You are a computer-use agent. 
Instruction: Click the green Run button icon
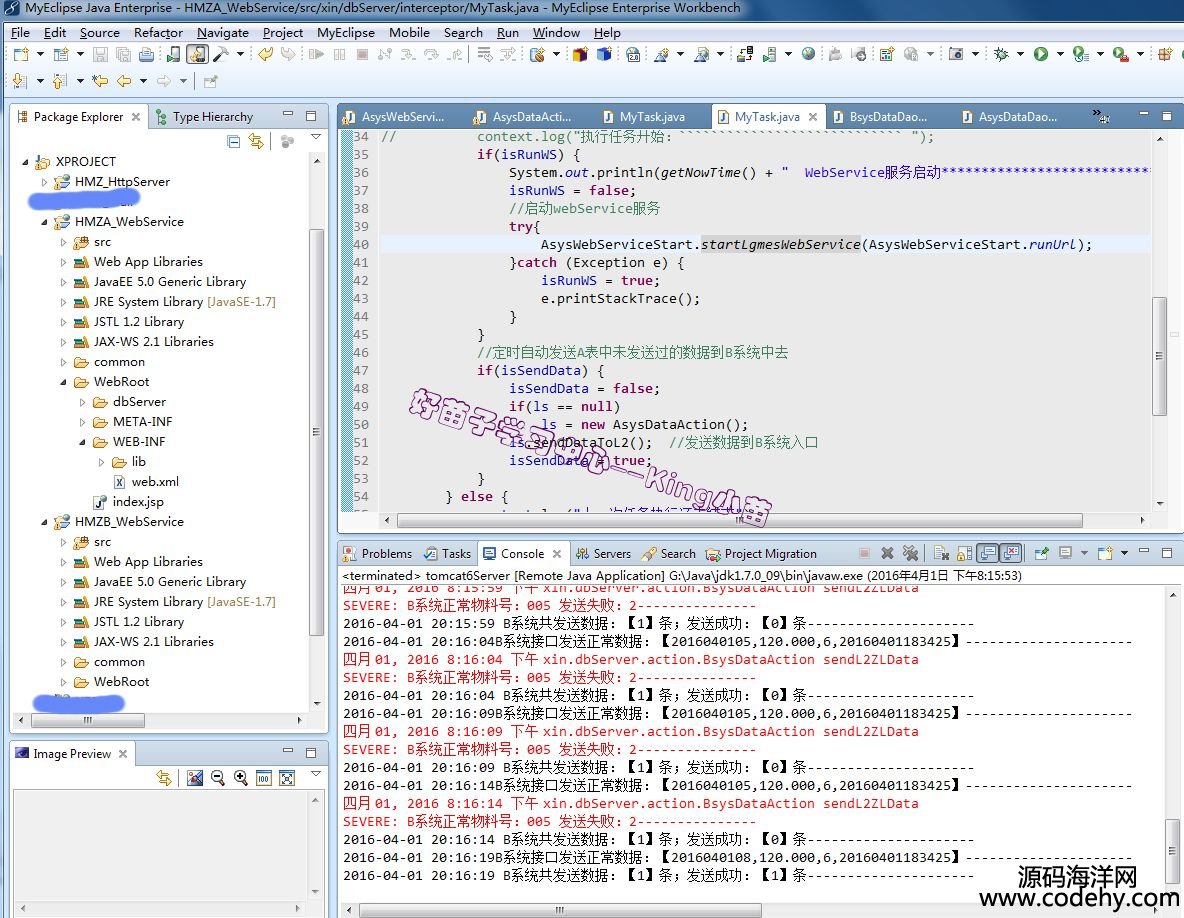1041,54
